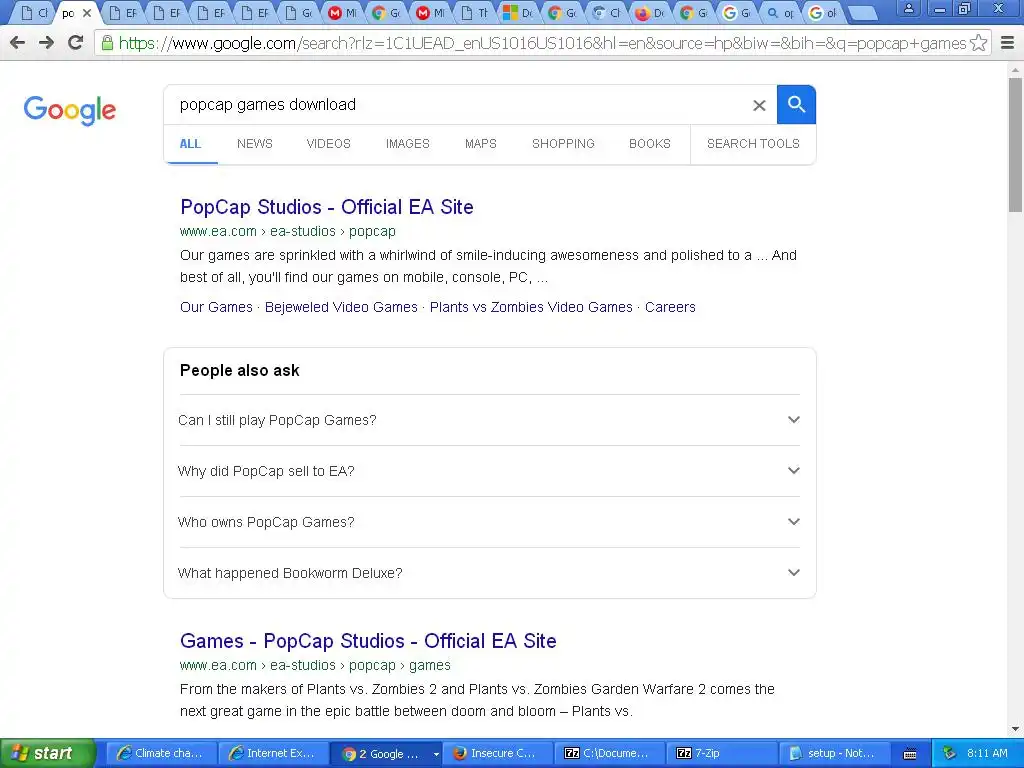The height and width of the screenshot is (768, 1024).
Task: Select the IMAGES search filter
Action: pyautogui.click(x=408, y=144)
